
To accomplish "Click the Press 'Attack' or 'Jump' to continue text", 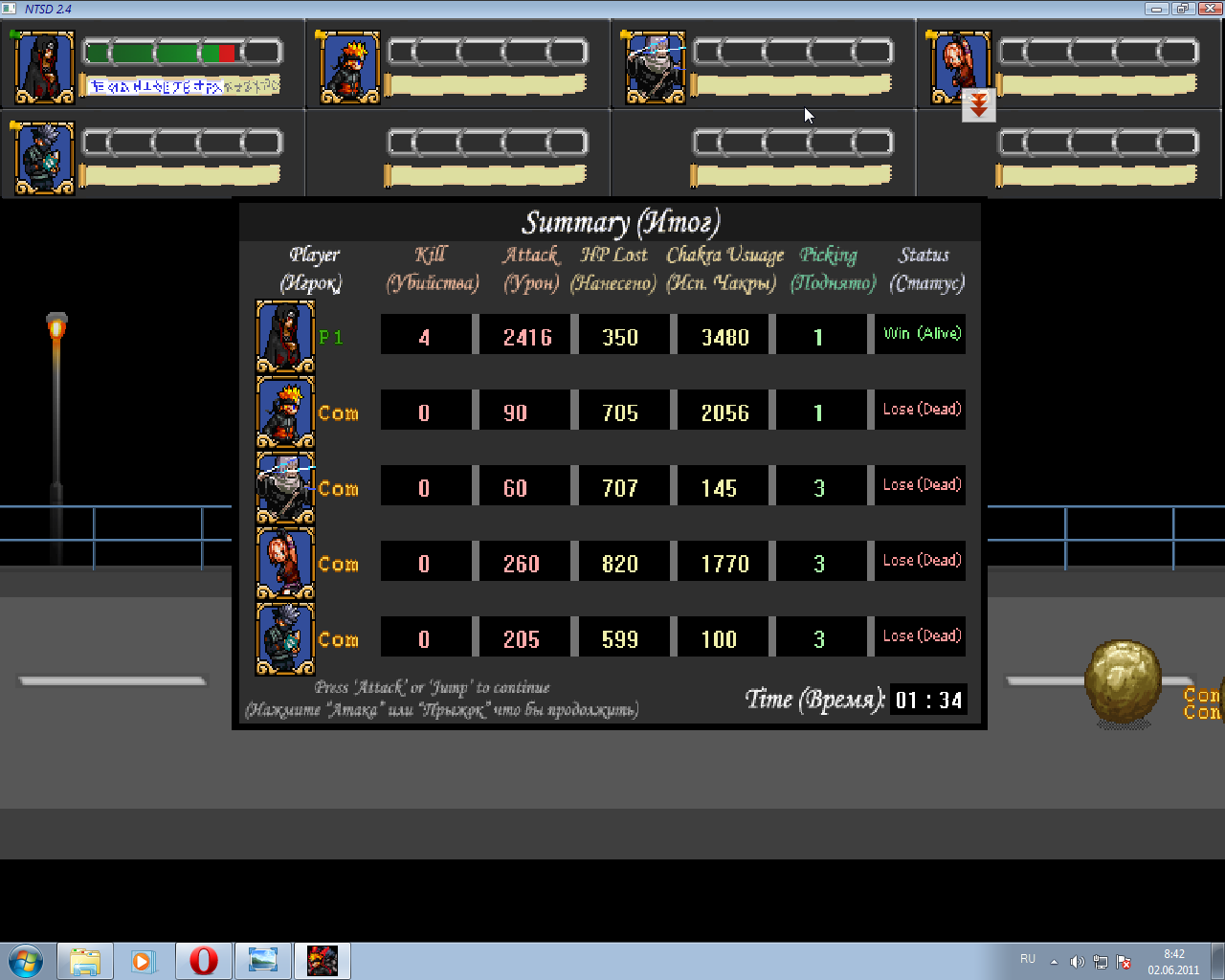I will tap(433, 687).
